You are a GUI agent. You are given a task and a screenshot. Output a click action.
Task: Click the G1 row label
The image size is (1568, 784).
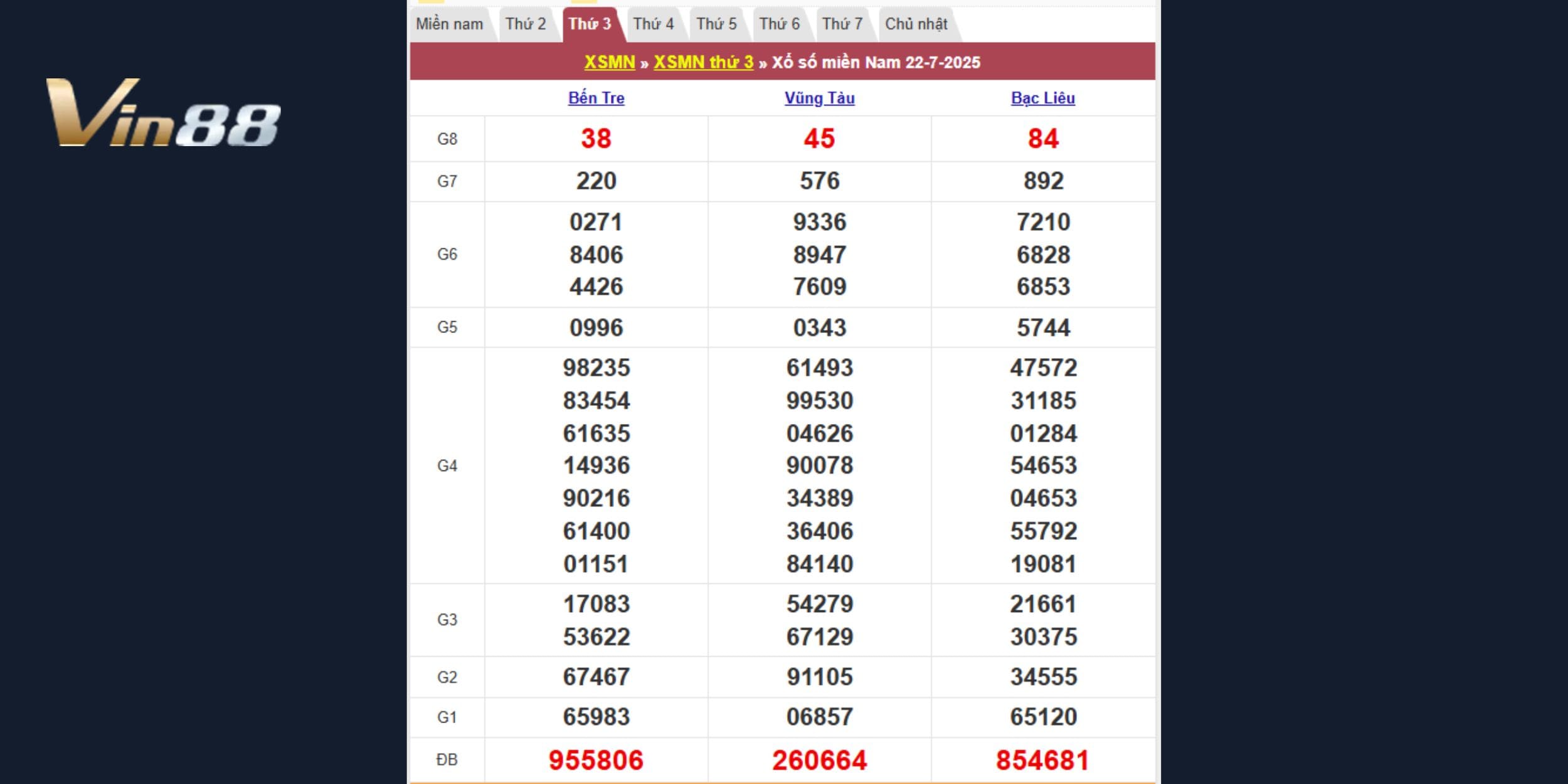(x=447, y=718)
